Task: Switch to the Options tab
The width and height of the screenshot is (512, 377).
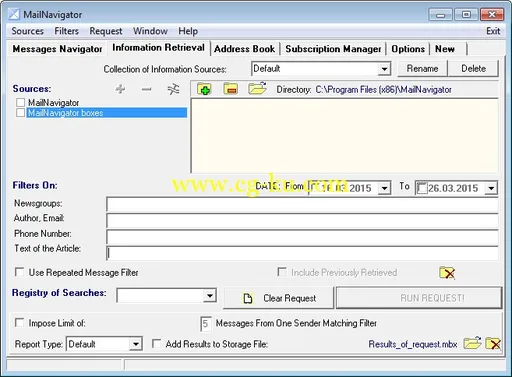Action: click(x=408, y=49)
